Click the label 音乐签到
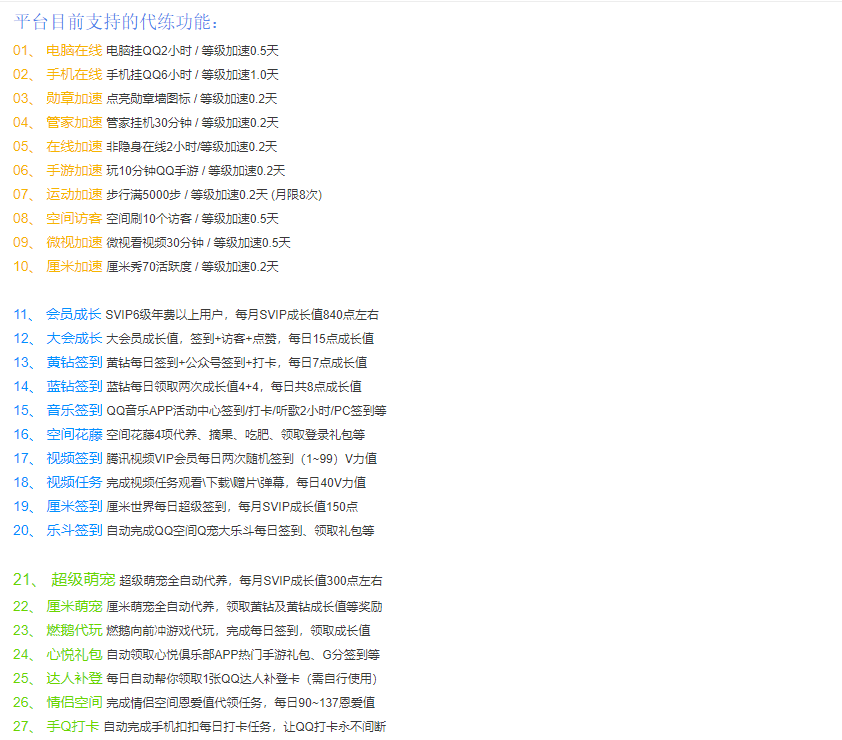Viewport: 842px width, 740px height. pyautogui.click(x=74, y=410)
